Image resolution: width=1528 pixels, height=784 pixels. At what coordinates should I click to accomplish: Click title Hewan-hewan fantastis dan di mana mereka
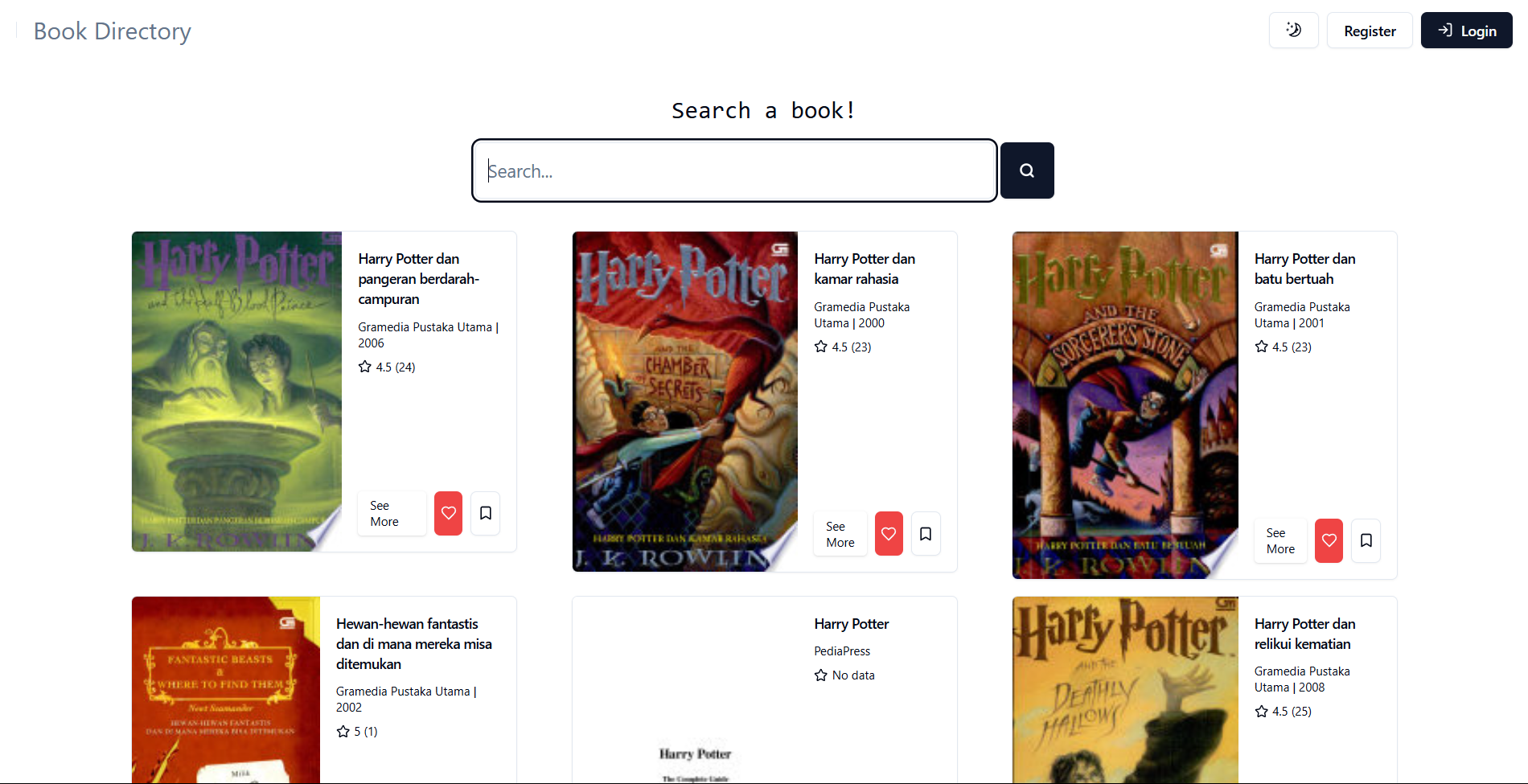[414, 643]
